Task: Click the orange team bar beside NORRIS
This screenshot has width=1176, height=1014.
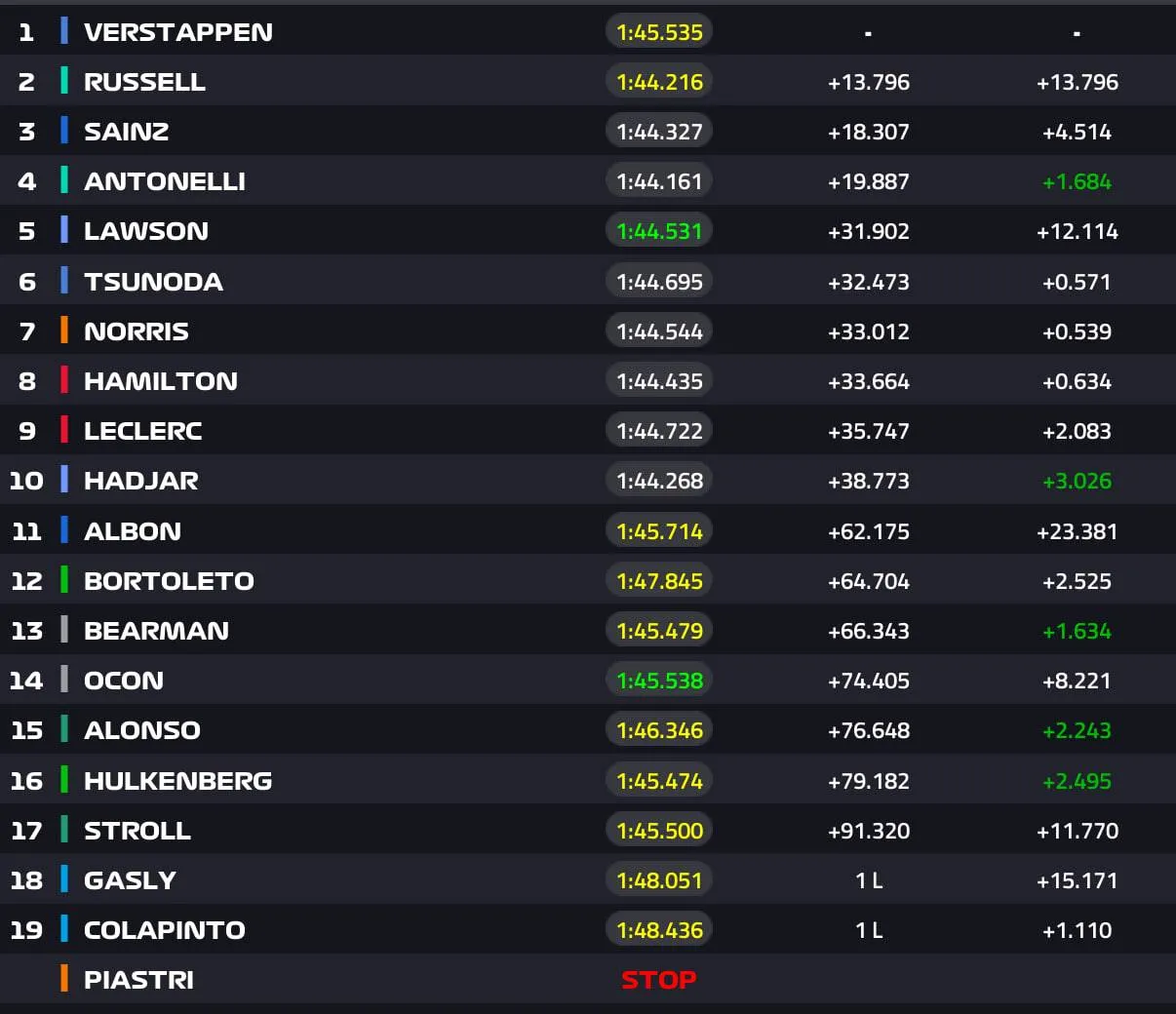Action: (64, 331)
